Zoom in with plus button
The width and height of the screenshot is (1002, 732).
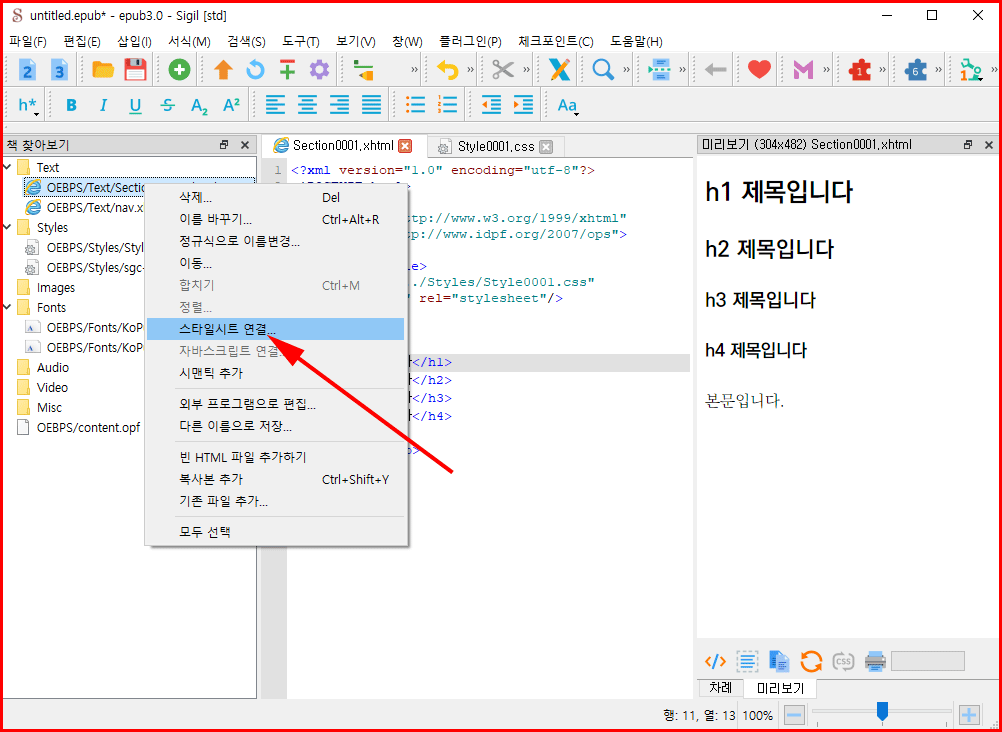969,715
